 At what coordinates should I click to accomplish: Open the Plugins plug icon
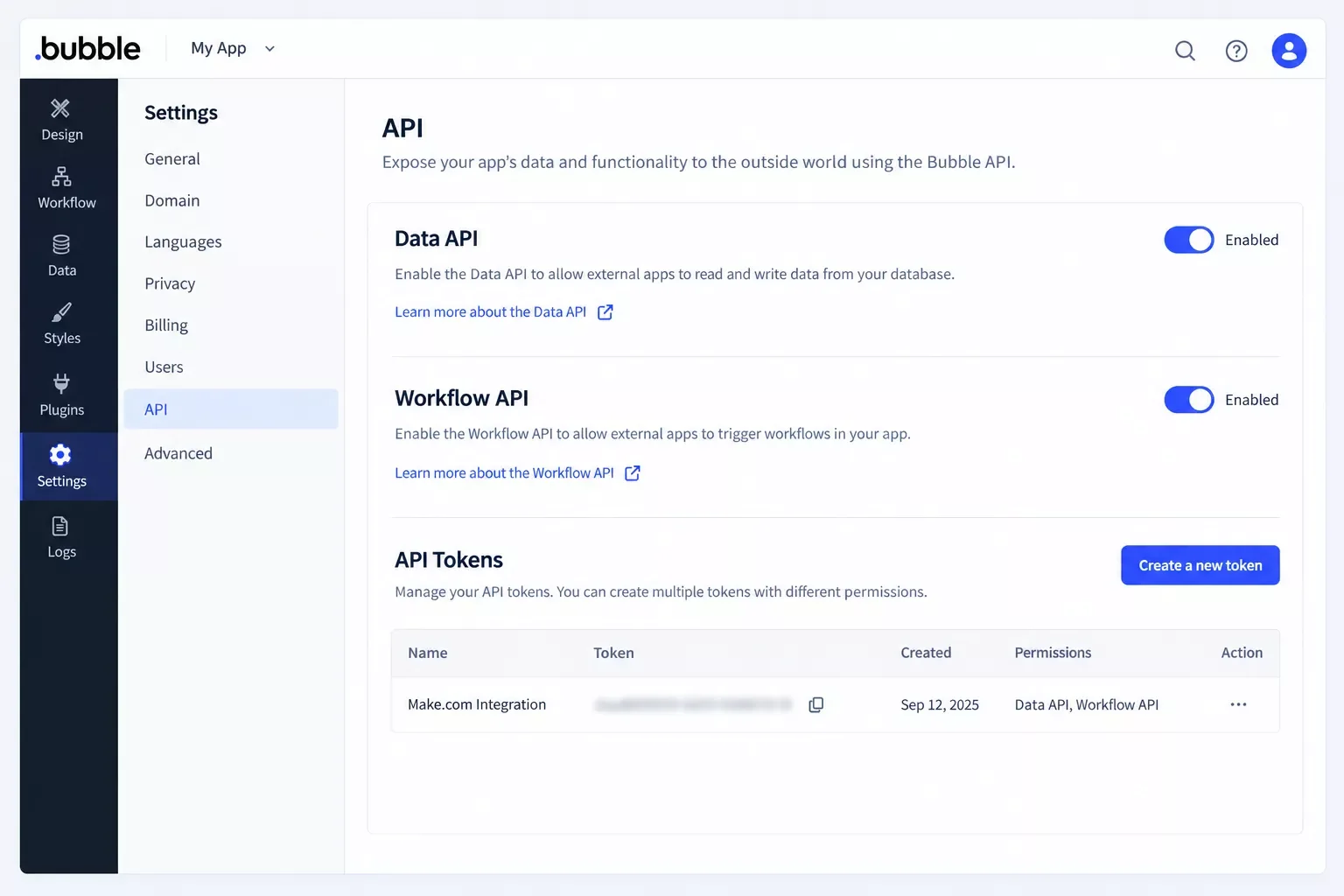pyautogui.click(x=61, y=383)
